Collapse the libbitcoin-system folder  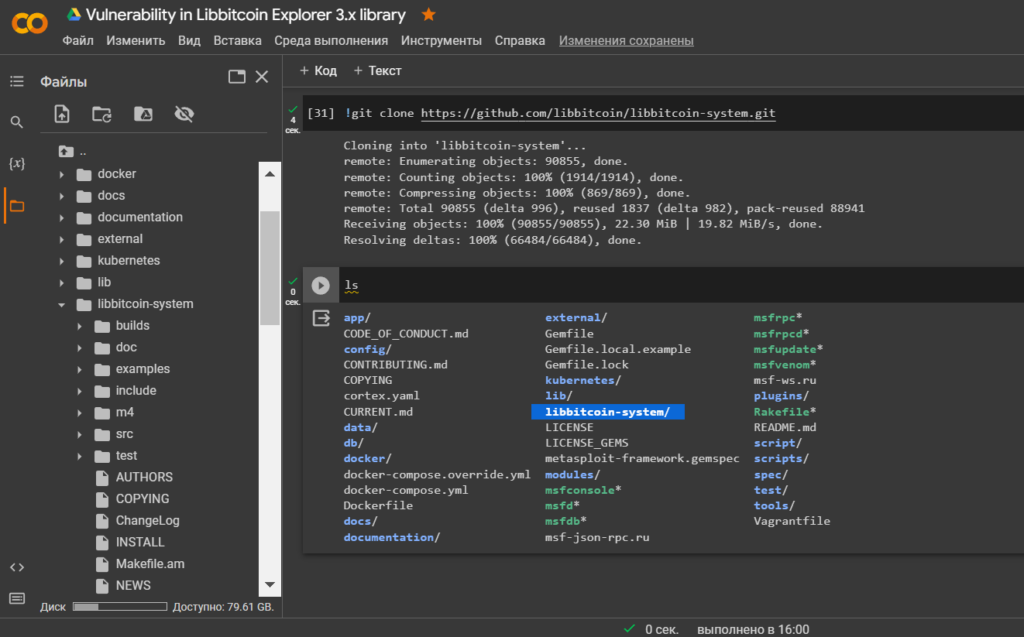click(61, 304)
